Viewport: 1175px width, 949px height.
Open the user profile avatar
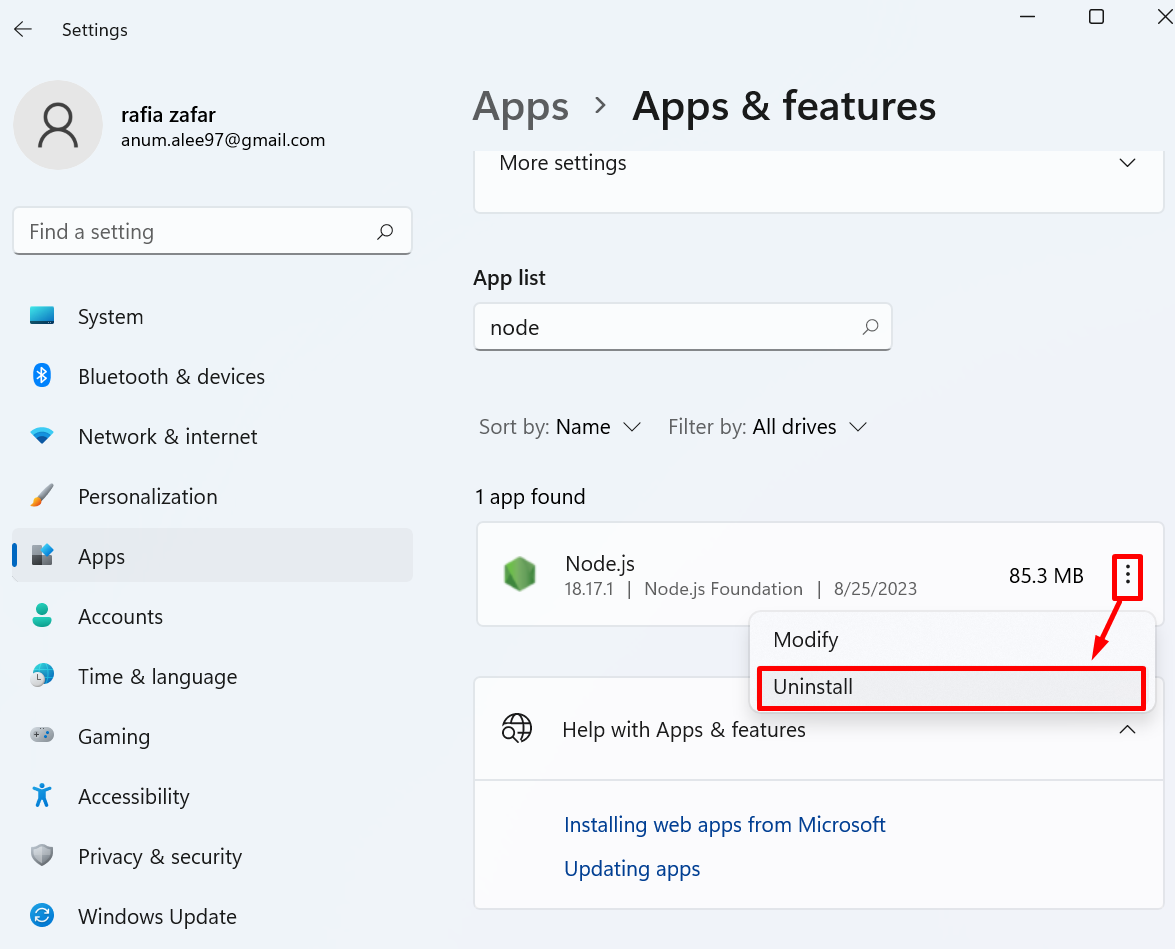58,125
